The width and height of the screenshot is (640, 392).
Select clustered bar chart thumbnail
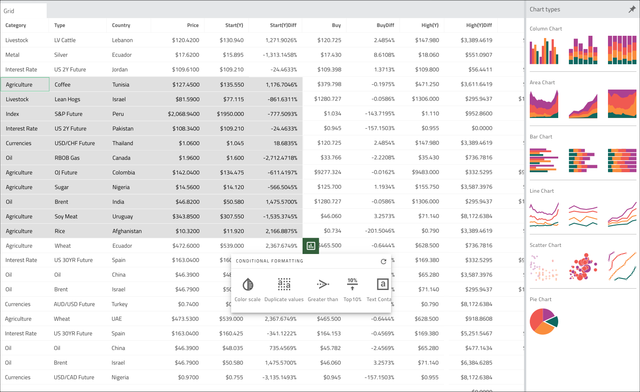coord(544,160)
